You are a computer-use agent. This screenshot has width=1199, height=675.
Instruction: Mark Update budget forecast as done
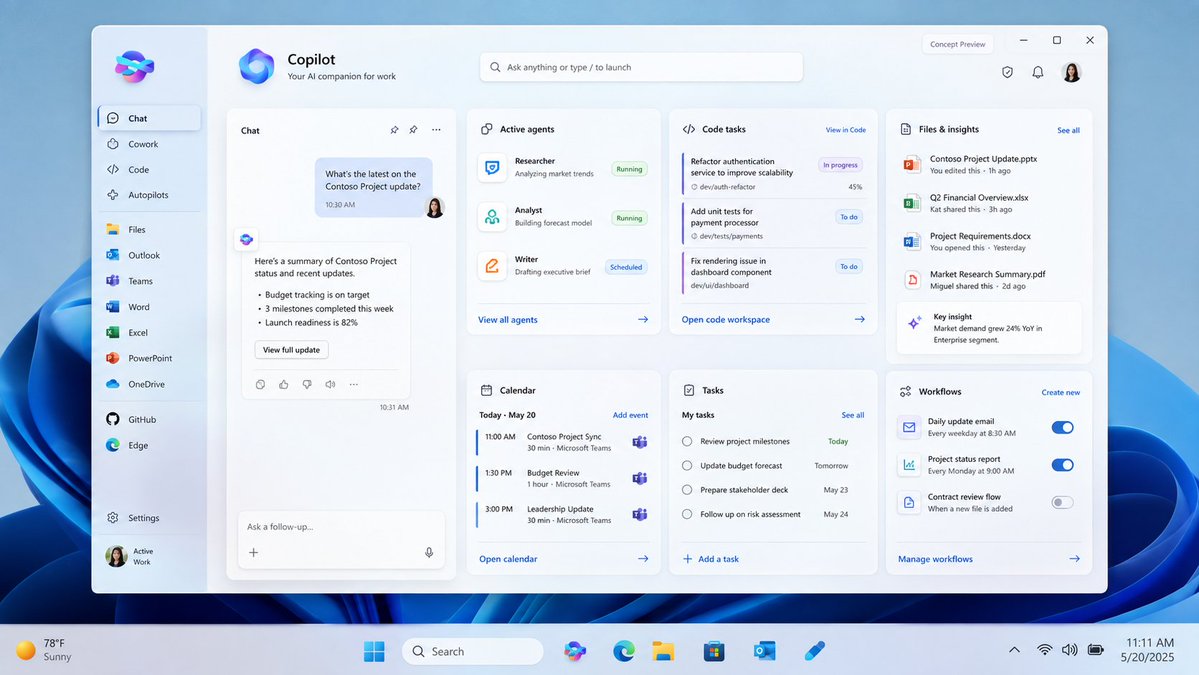(x=687, y=466)
